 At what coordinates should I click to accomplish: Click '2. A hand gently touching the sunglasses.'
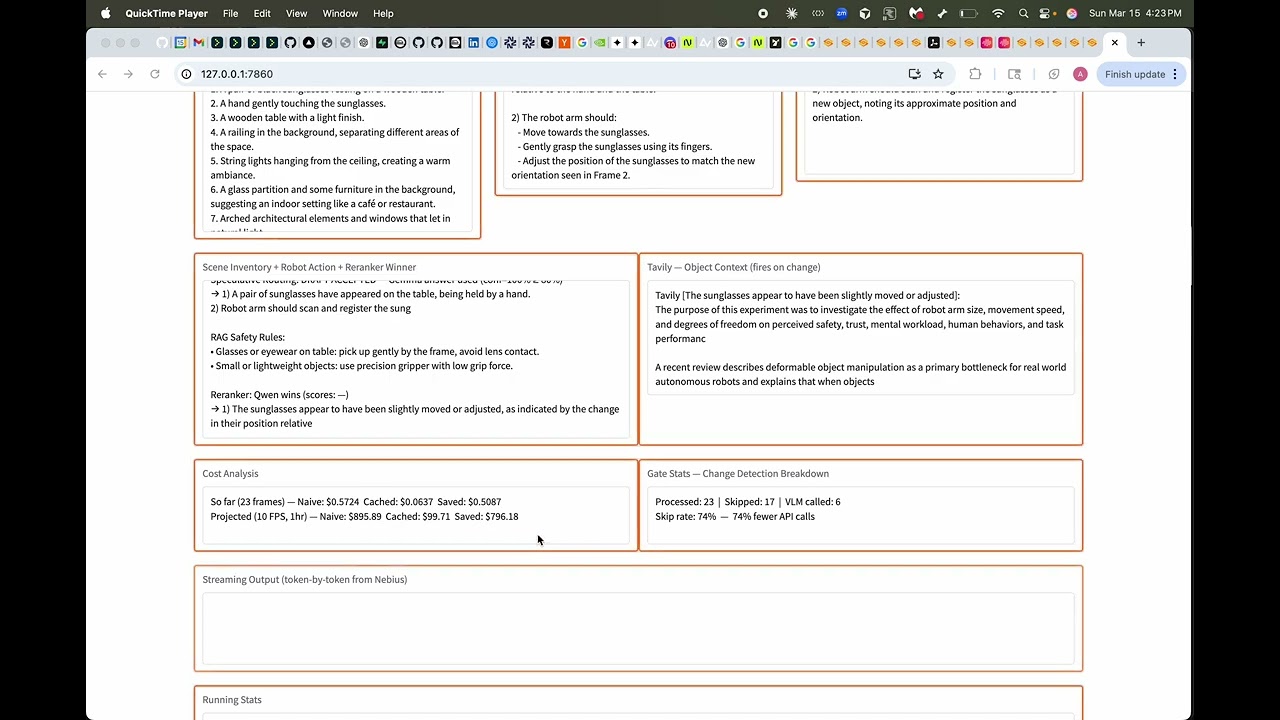coord(298,103)
